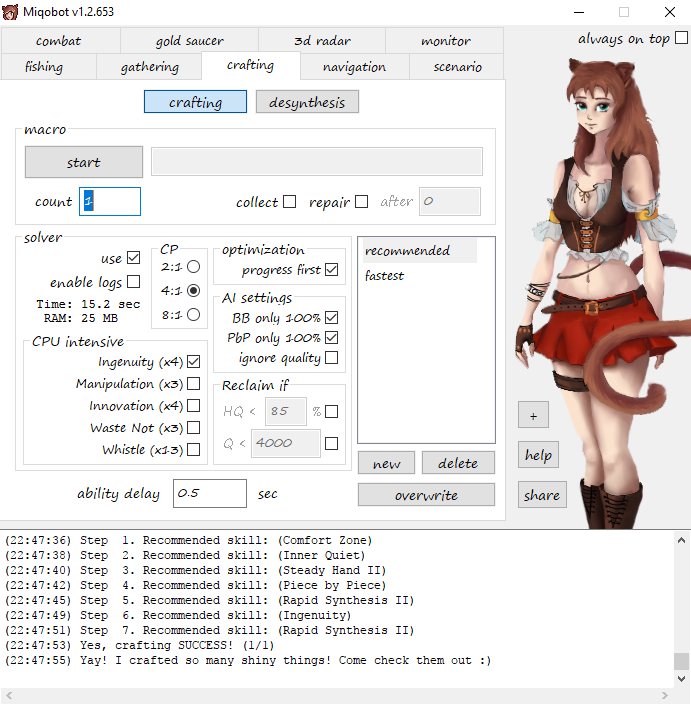Click the Miqo'te character image
Viewport: 691px width, 704px height.
[602, 292]
